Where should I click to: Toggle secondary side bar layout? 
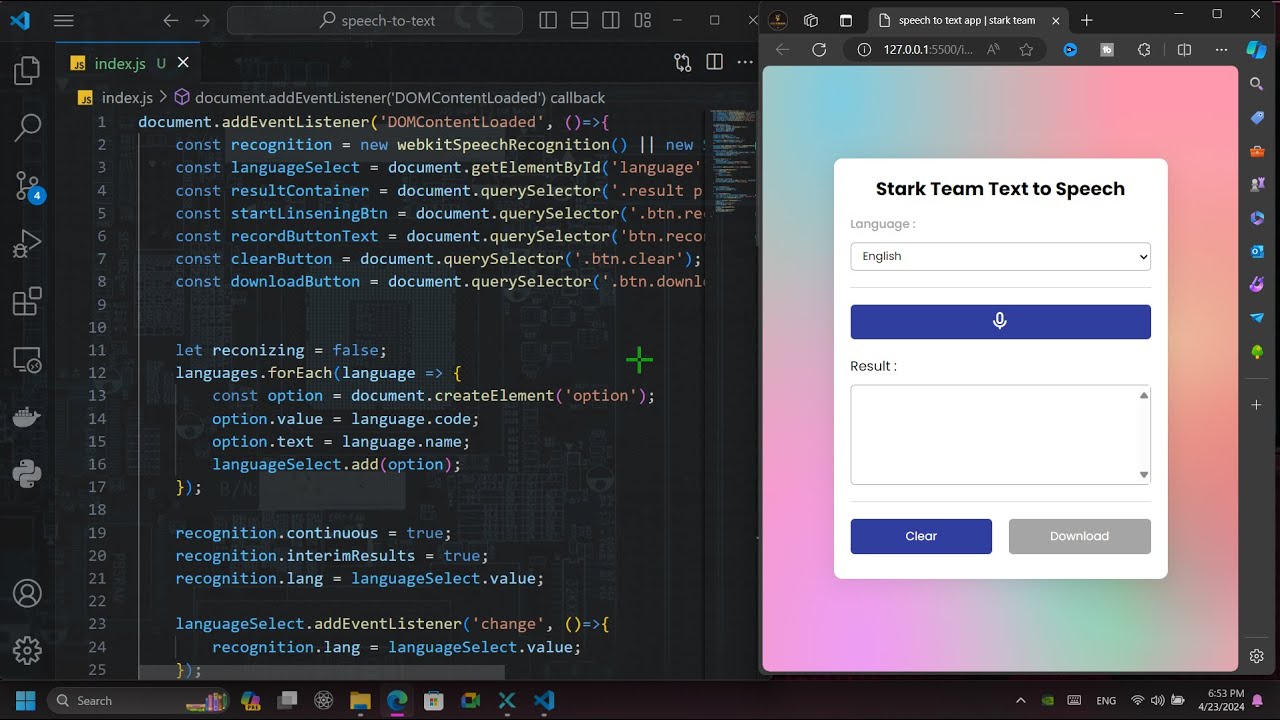click(611, 20)
